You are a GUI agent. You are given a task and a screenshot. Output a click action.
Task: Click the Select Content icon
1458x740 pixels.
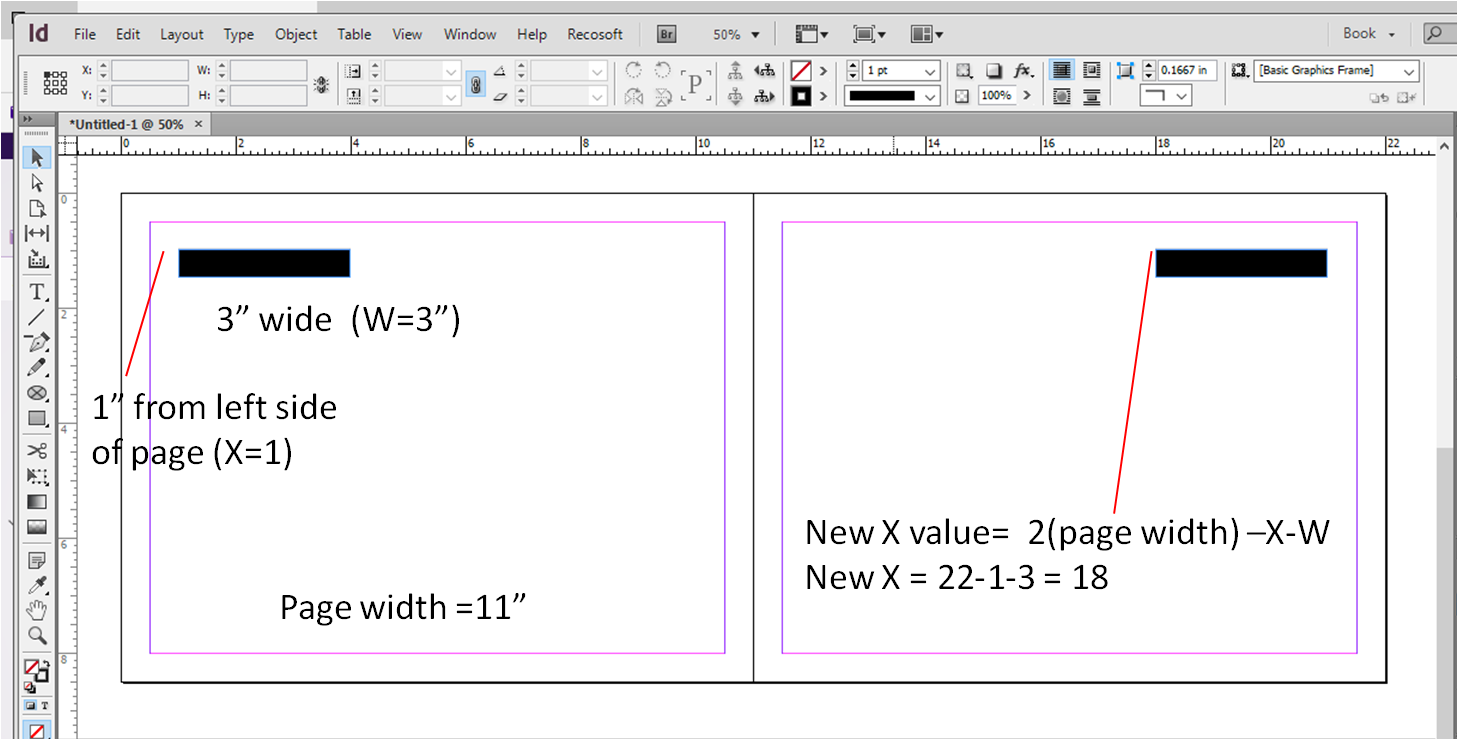pos(735,97)
